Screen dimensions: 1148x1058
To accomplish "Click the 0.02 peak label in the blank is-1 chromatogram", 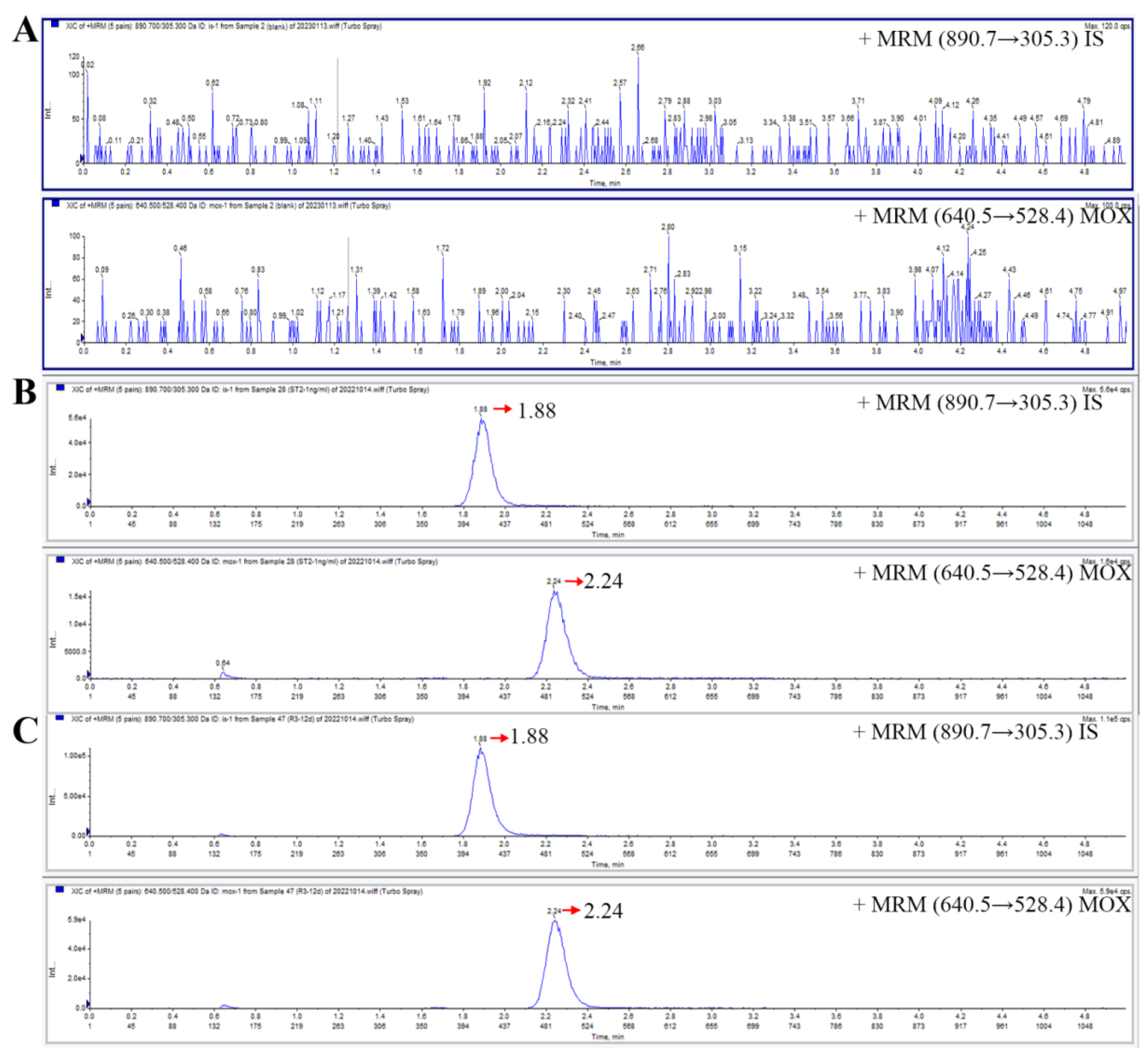I will (x=88, y=65).
